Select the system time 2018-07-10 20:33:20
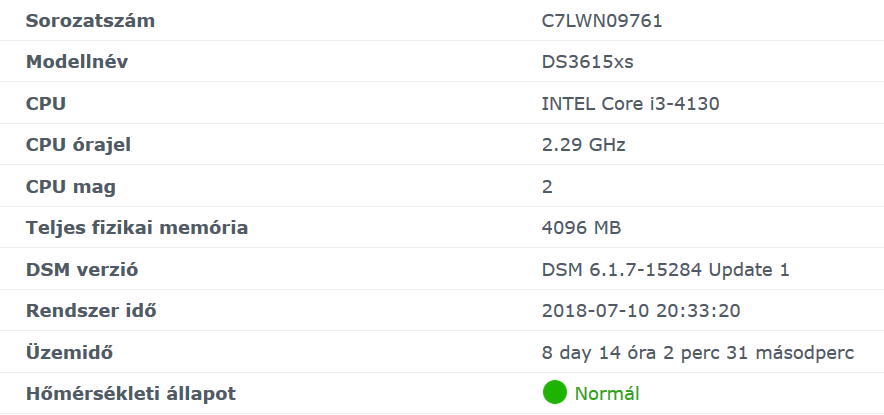884x415 pixels. click(640, 310)
